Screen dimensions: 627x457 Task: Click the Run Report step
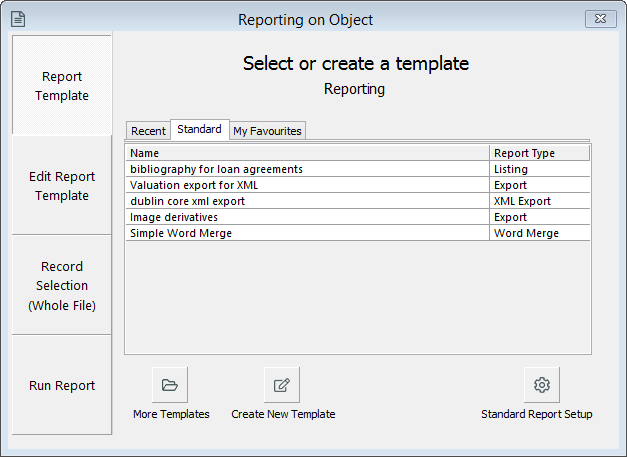click(62, 385)
